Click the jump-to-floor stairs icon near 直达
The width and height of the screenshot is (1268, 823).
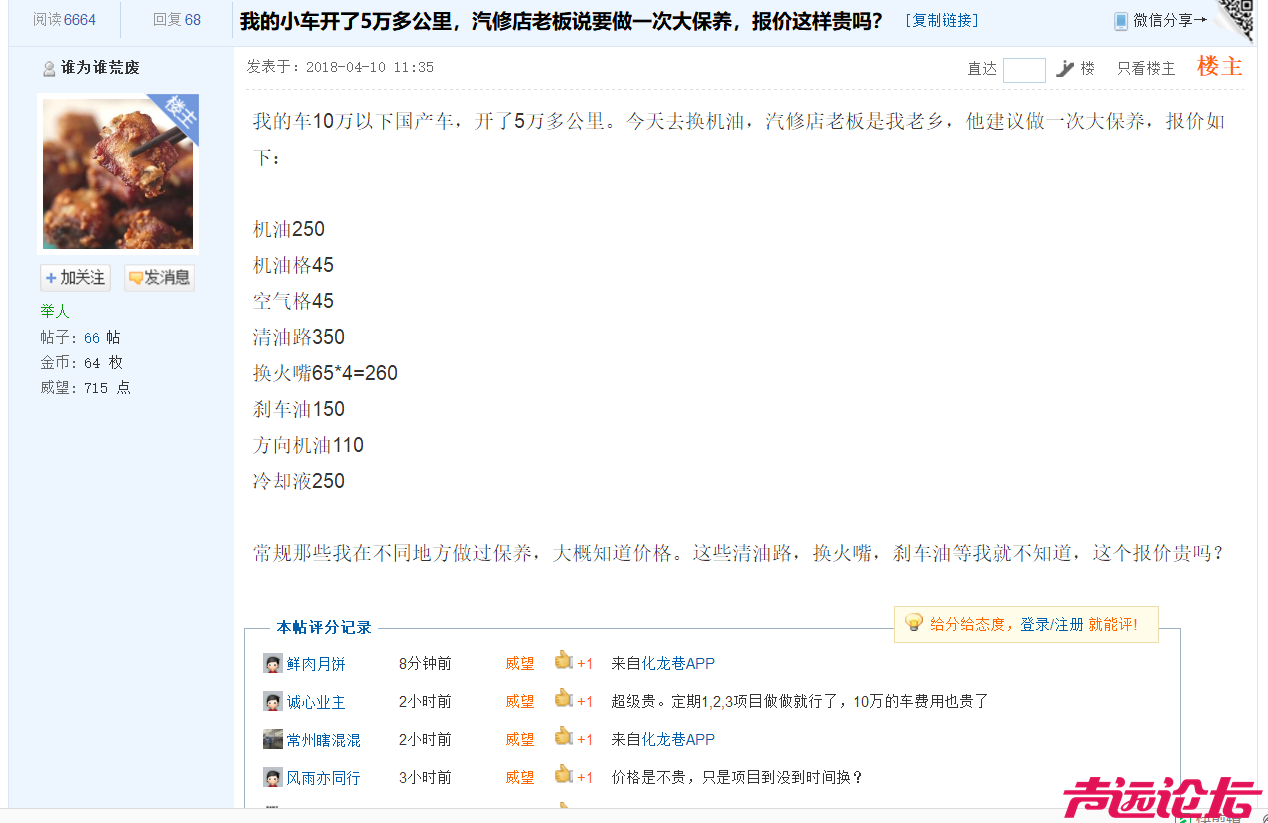(1065, 69)
